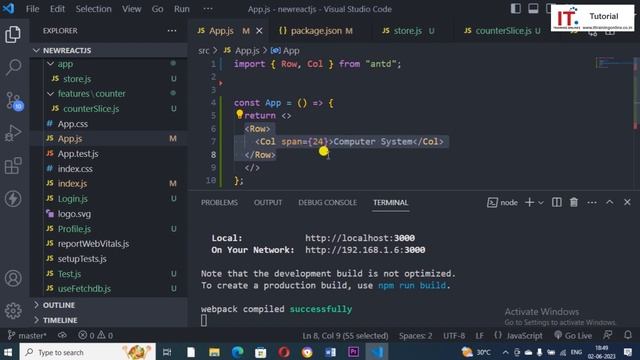This screenshot has height=360, width=640.
Task: Click Windows taskbar search box
Action: pos(87,352)
